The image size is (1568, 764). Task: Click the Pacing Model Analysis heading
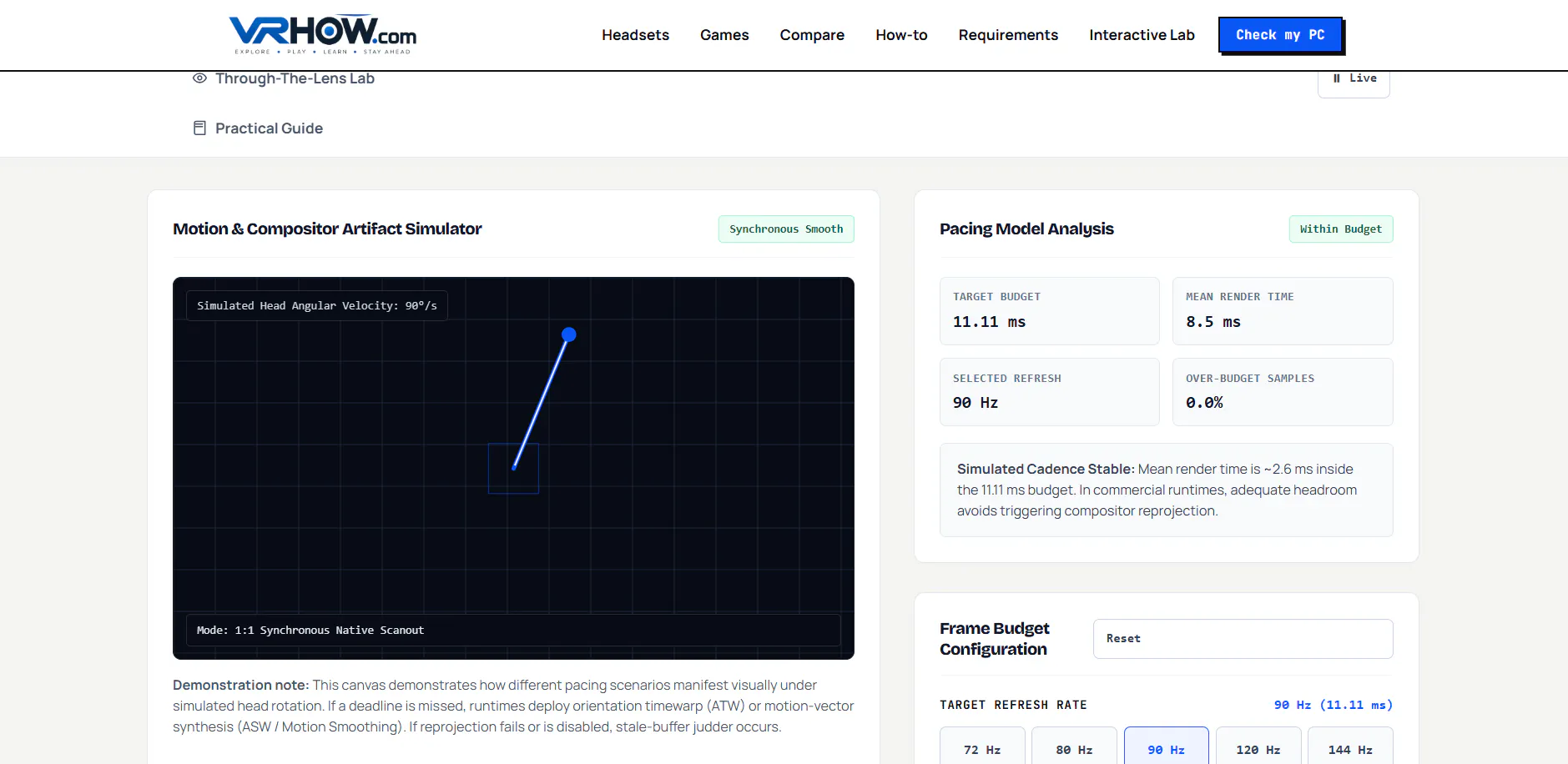pos(1026,229)
